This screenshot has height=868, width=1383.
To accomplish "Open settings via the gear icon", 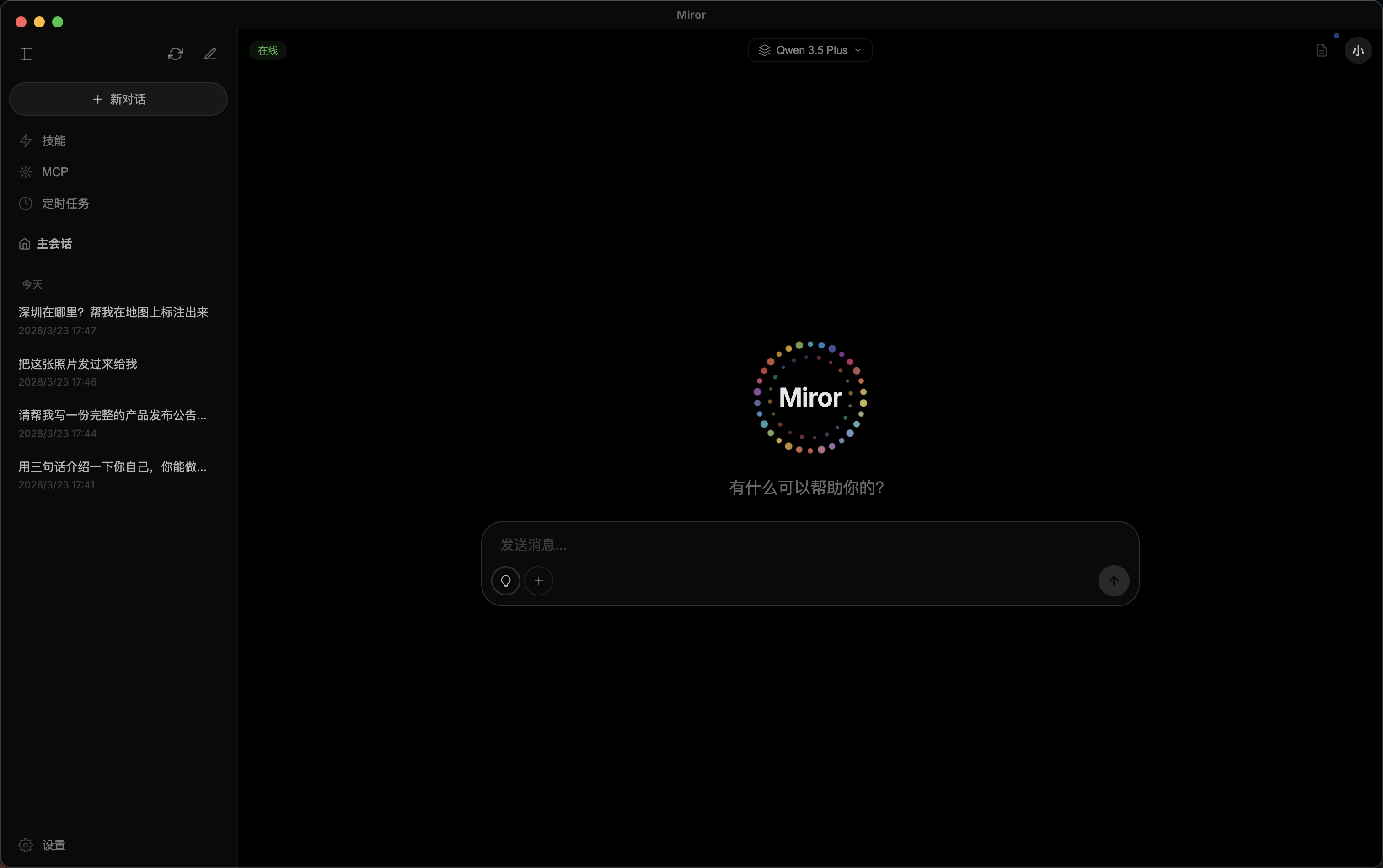I will point(26,845).
